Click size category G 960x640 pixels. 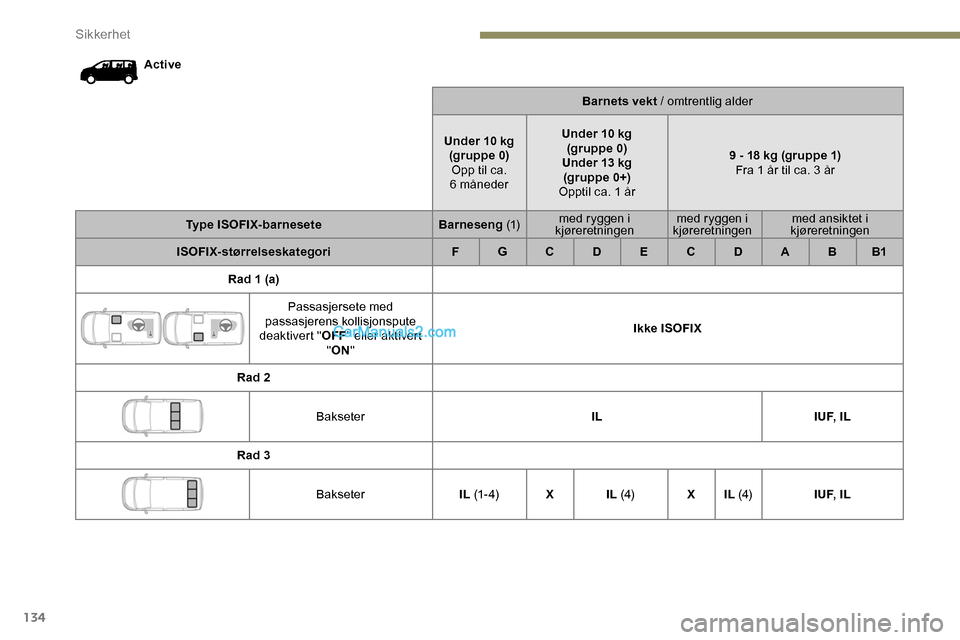pos(503,252)
